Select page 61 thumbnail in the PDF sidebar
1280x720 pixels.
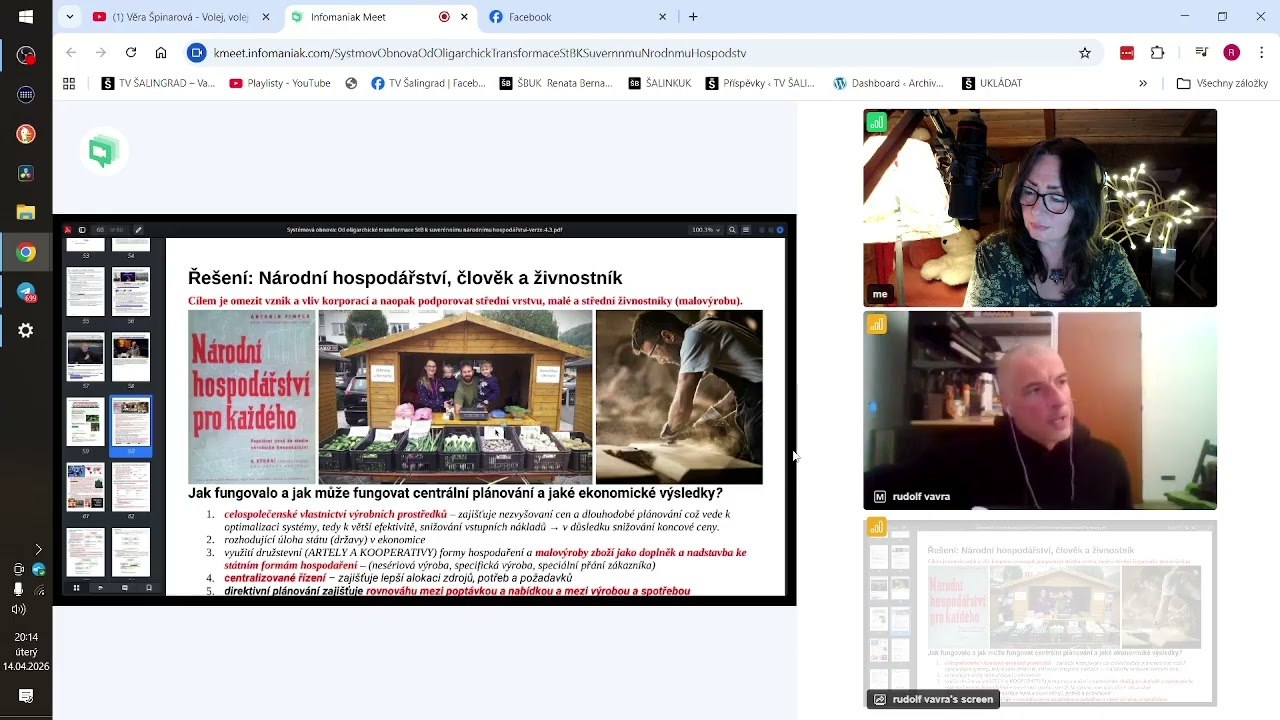point(85,487)
